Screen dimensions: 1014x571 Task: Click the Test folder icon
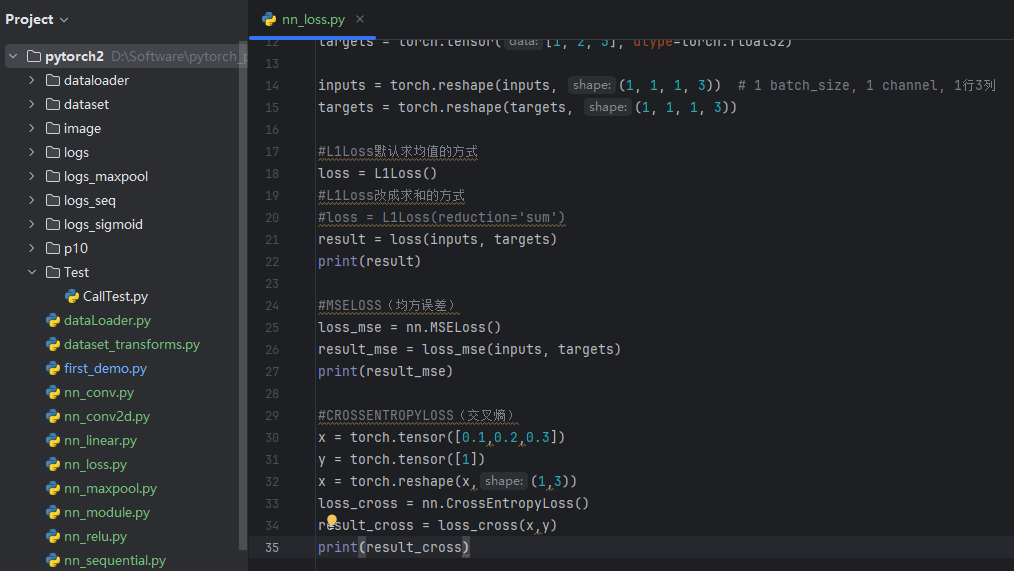(53, 272)
